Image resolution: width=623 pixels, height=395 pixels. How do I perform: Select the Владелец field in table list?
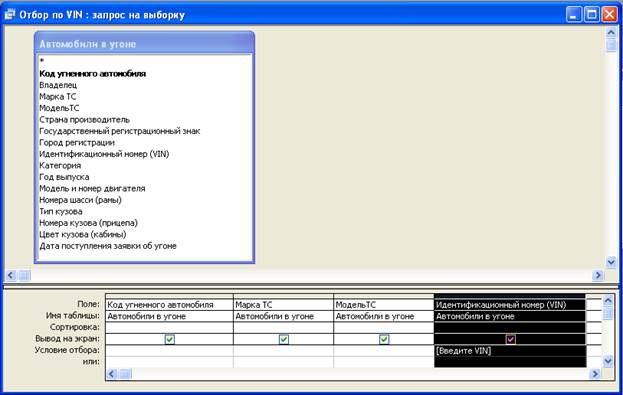point(58,85)
